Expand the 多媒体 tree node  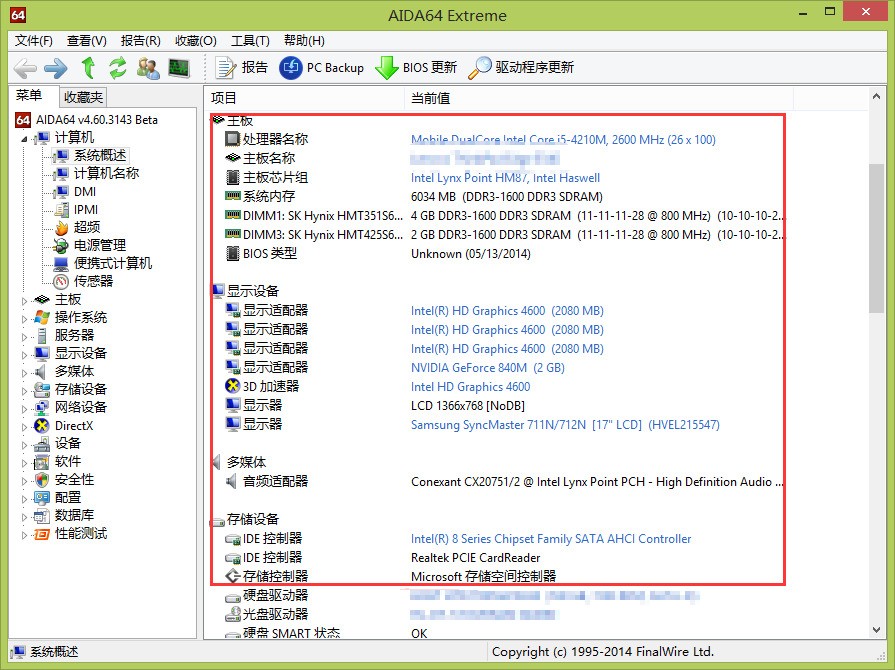point(25,372)
